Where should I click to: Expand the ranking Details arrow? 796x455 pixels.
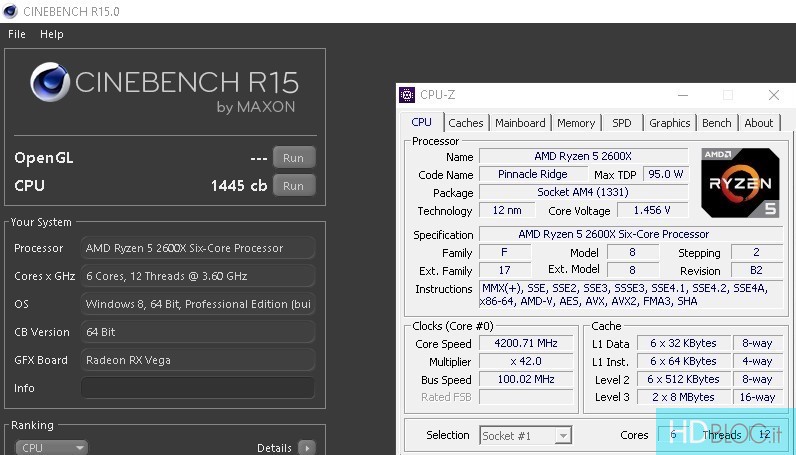pos(306,448)
